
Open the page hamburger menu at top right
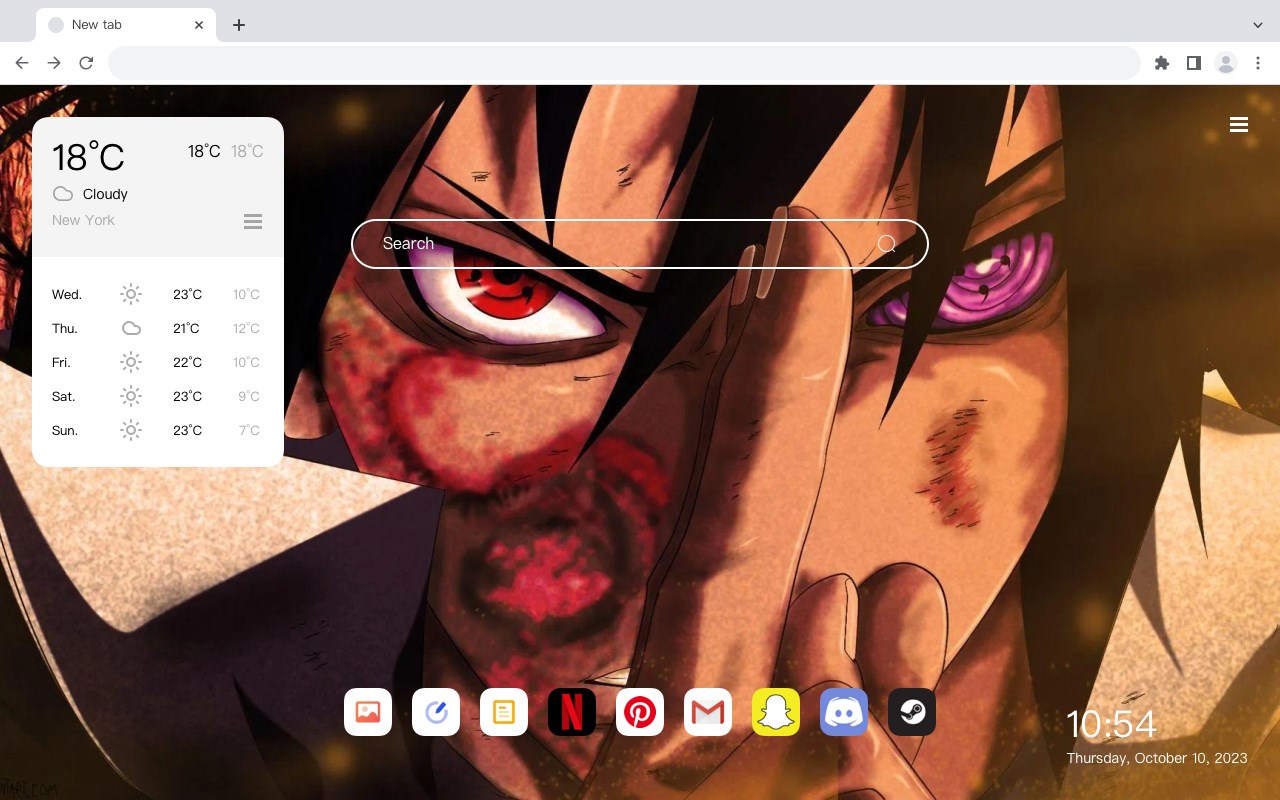[x=1239, y=125]
